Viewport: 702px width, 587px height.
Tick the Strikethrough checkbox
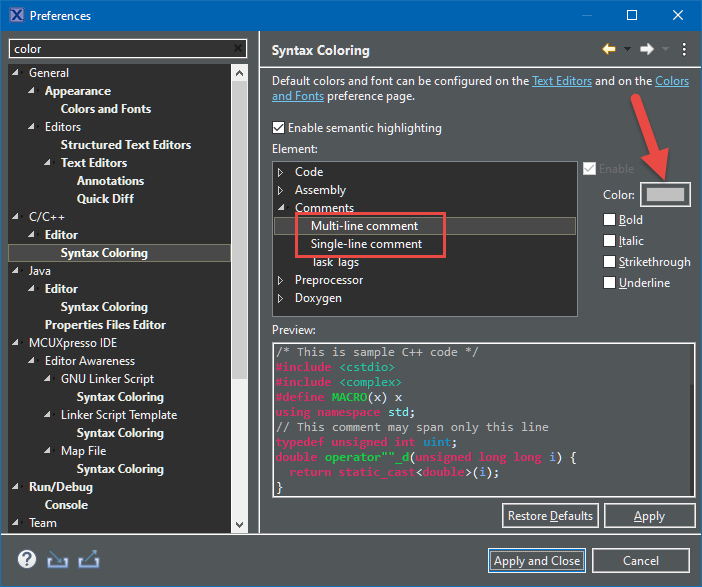[x=609, y=262]
